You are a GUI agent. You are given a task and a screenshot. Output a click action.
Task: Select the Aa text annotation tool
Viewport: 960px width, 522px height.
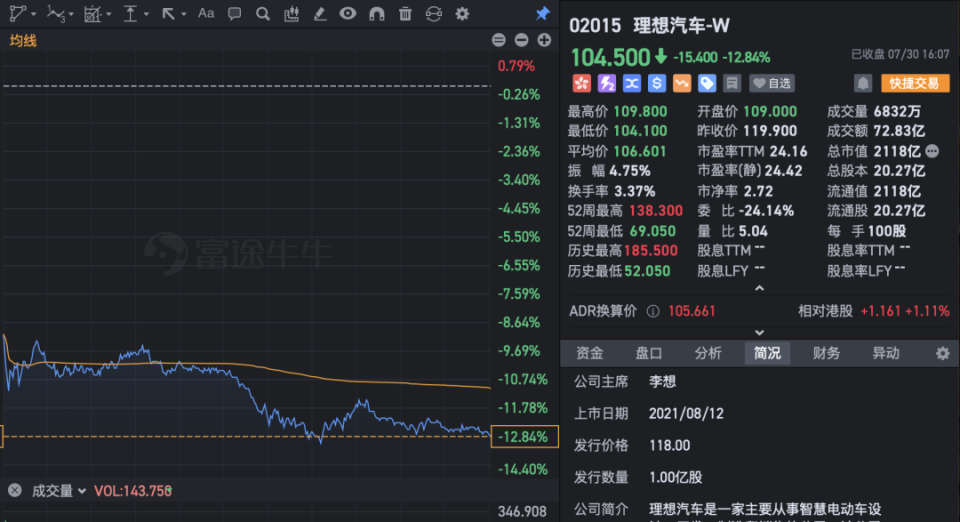tap(206, 13)
